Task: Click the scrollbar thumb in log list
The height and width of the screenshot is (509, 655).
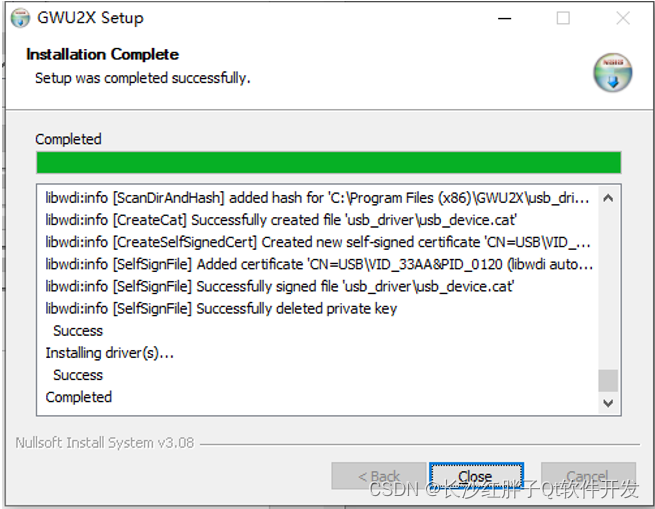Action: click(x=608, y=380)
